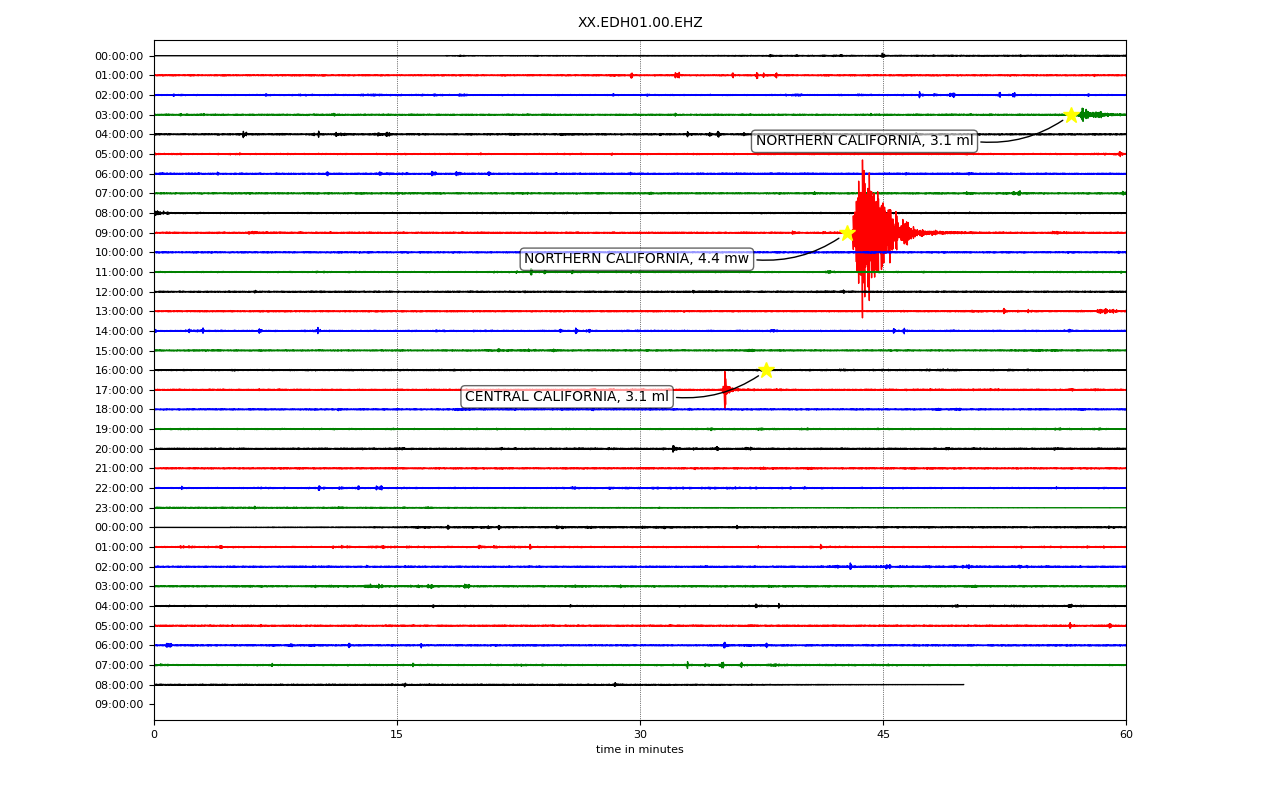Click the plot title XX.EDH01.00.EHZ

click(x=640, y=22)
